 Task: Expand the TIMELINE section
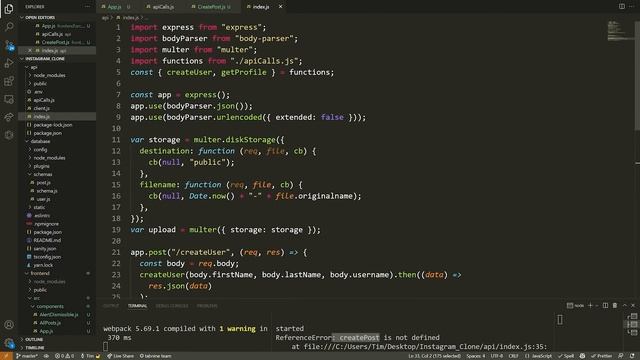[57, 348]
